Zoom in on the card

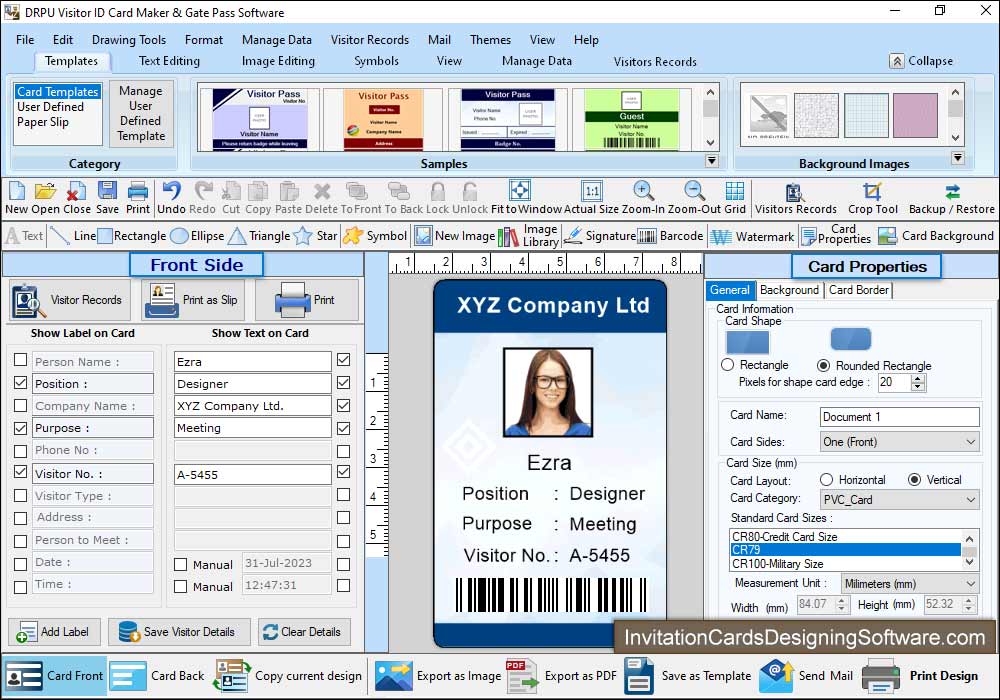pyautogui.click(x=643, y=198)
